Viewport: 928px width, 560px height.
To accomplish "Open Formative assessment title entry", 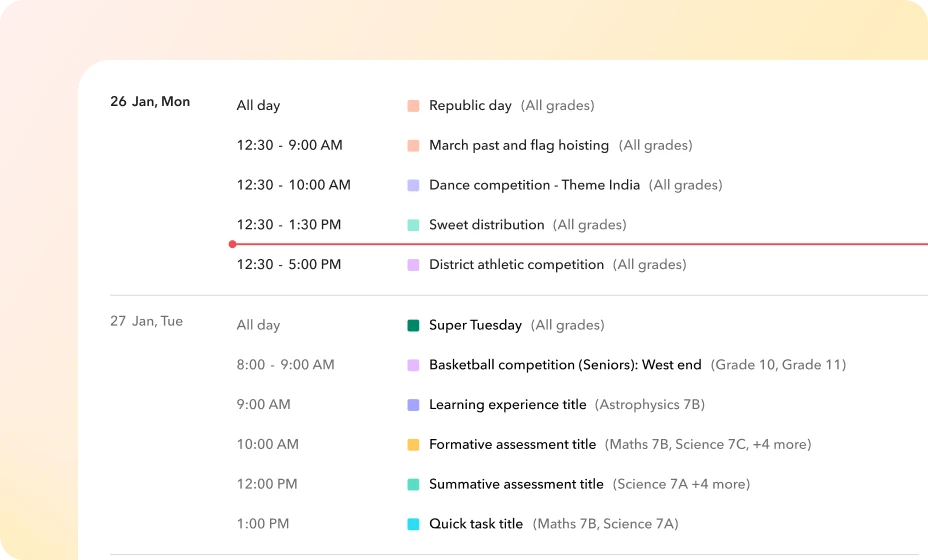I will coord(512,444).
